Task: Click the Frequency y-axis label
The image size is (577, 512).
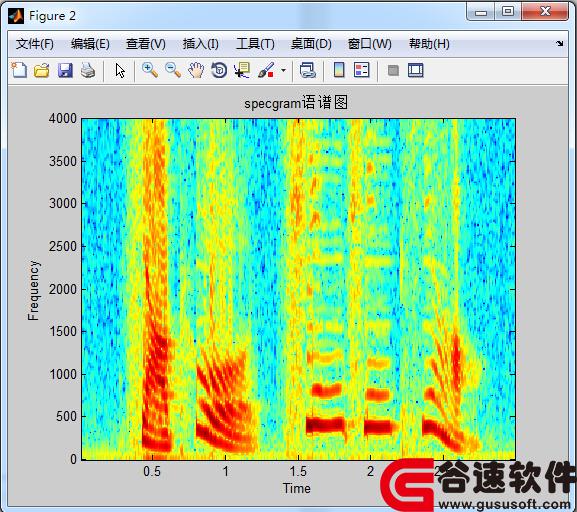Action: point(33,290)
